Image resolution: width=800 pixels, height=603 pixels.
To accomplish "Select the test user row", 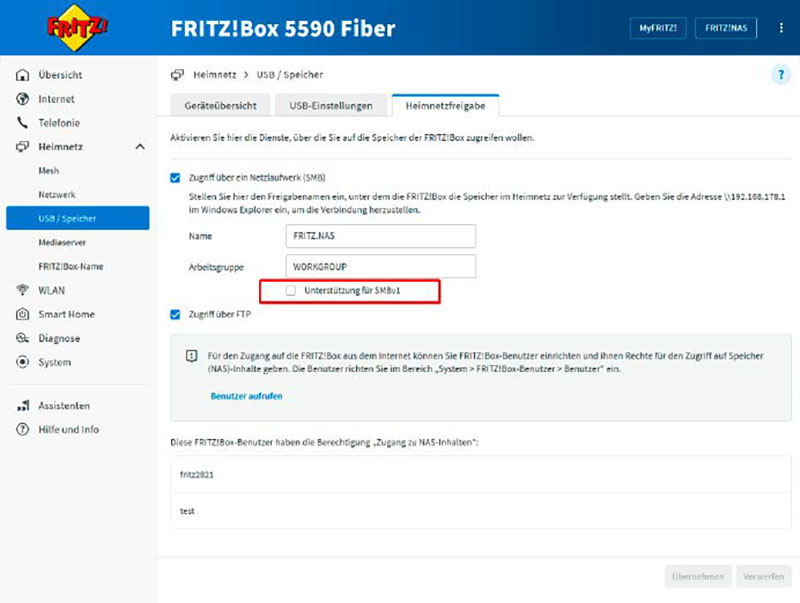I will click(481, 511).
